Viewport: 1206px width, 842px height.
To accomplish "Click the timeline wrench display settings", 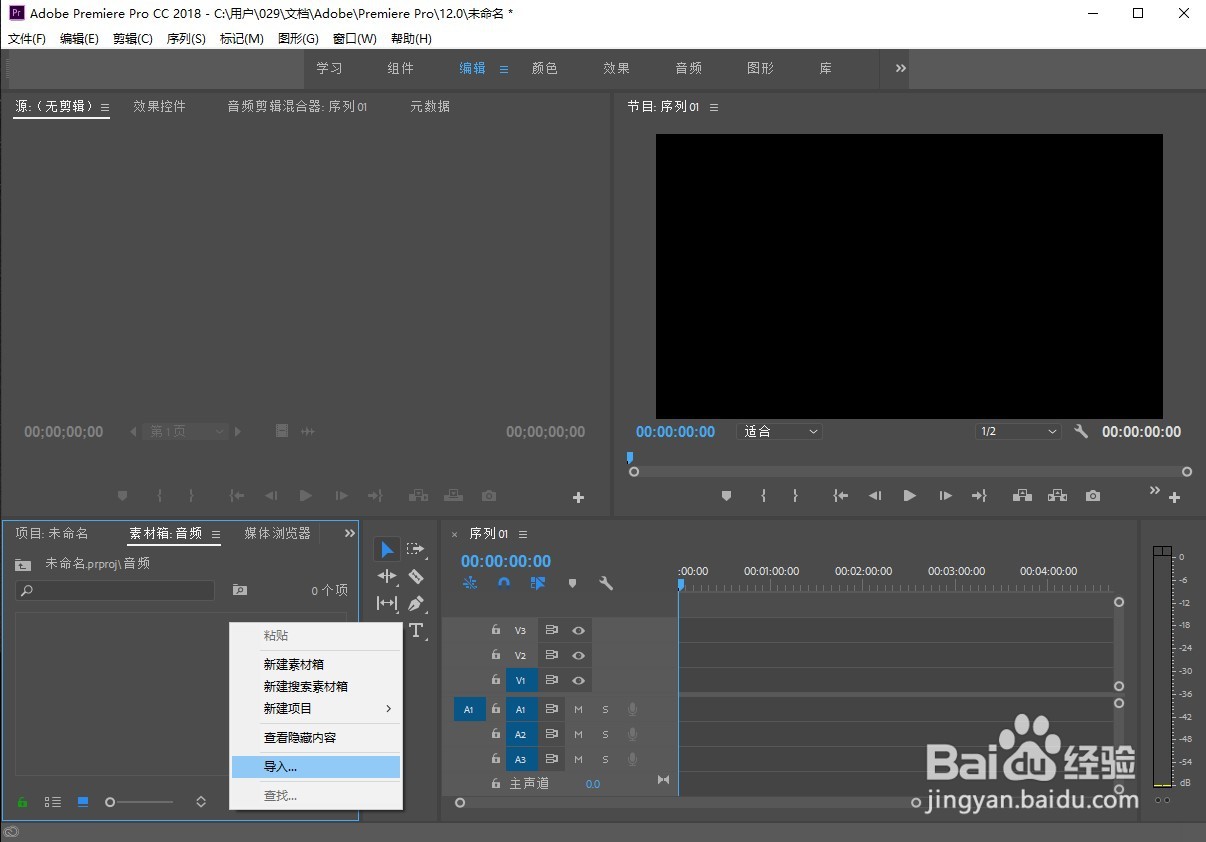I will point(605,583).
